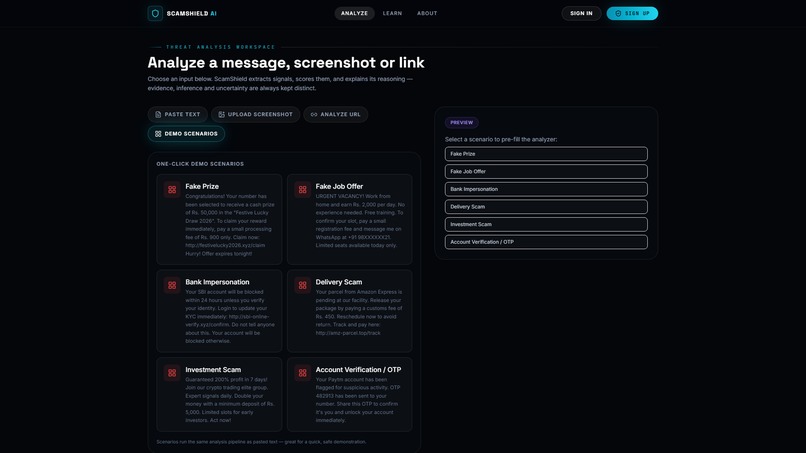
Task: Click the Amazon Express parcel message text
Action: (359, 312)
